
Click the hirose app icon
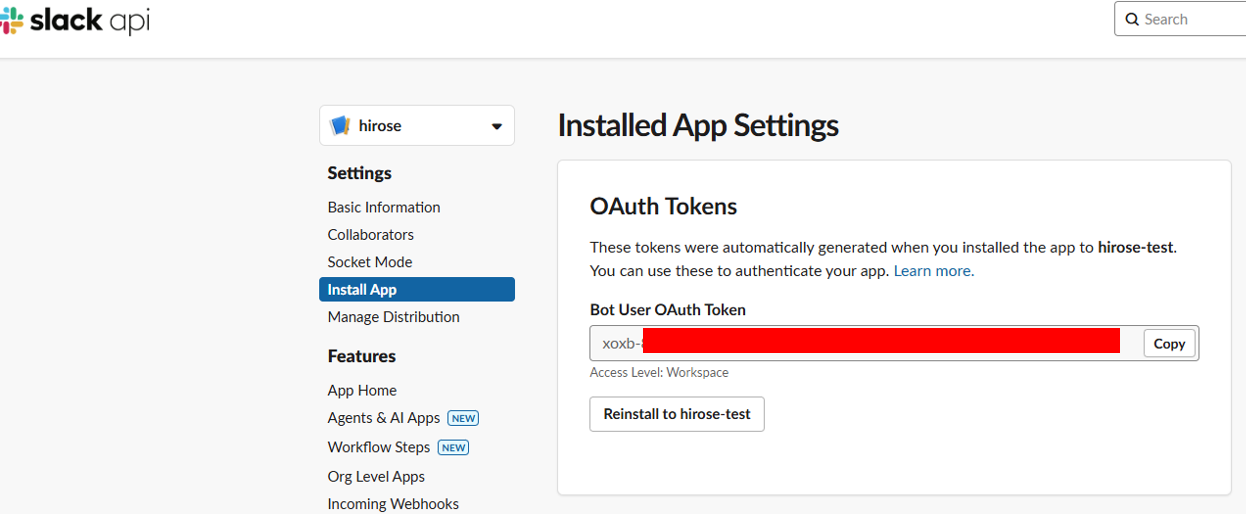click(x=340, y=126)
